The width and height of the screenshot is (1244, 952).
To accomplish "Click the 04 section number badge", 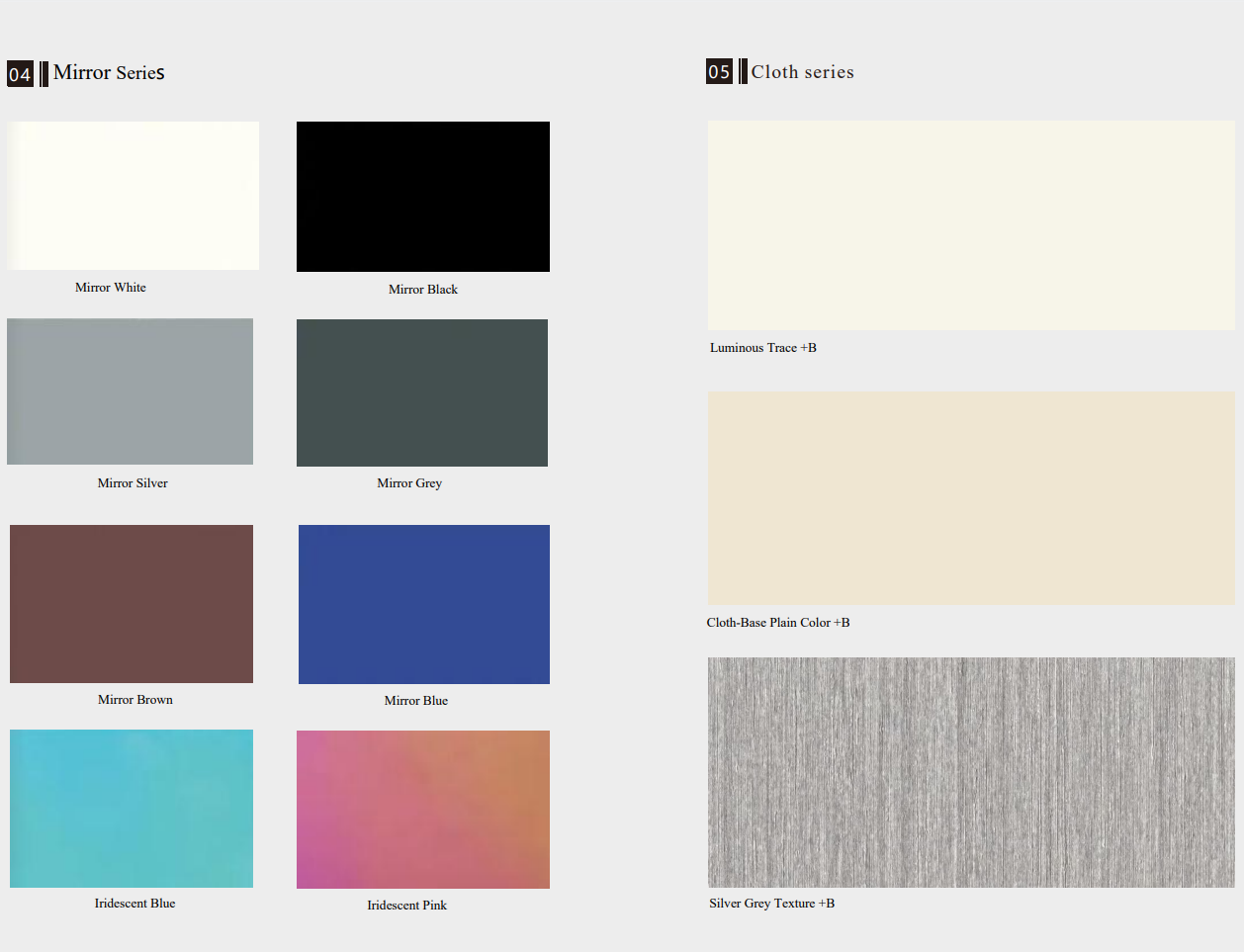I will pyautogui.click(x=20, y=74).
